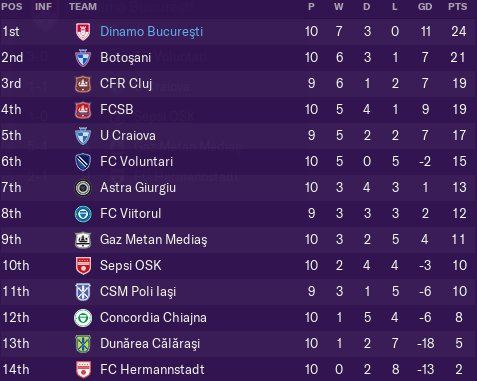Viewport: 477px width, 381px height.
Task: Sort table by GD column header
Action: (425, 7)
